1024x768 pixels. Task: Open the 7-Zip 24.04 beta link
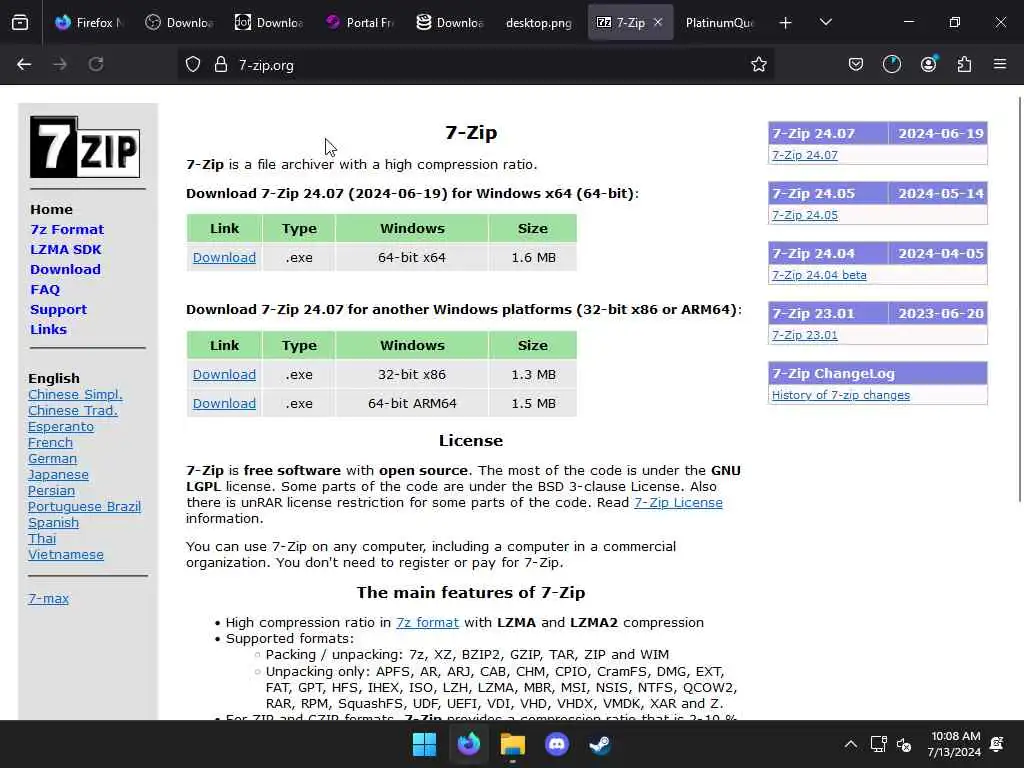tap(819, 275)
